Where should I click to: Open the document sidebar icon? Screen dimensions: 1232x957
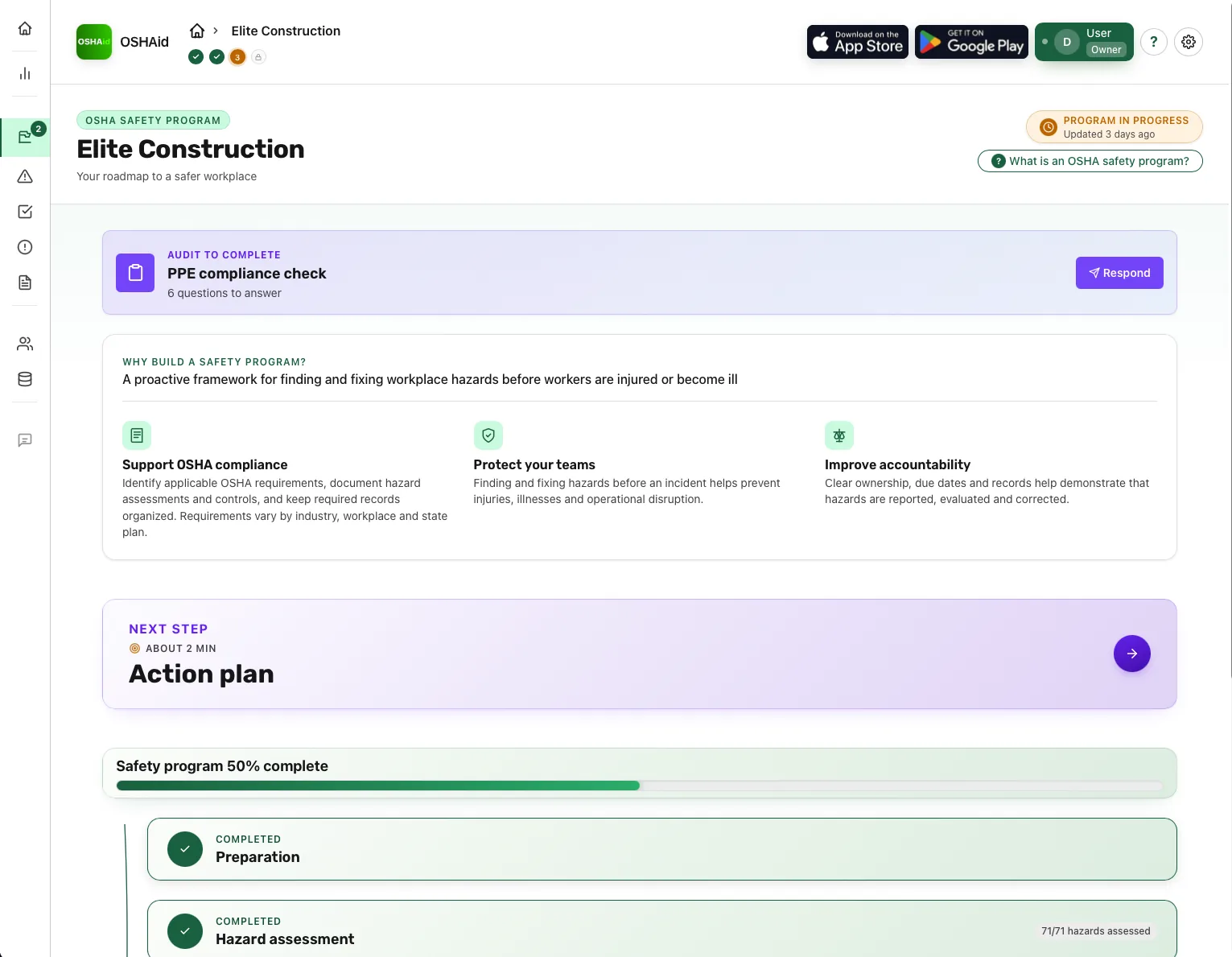pos(25,283)
